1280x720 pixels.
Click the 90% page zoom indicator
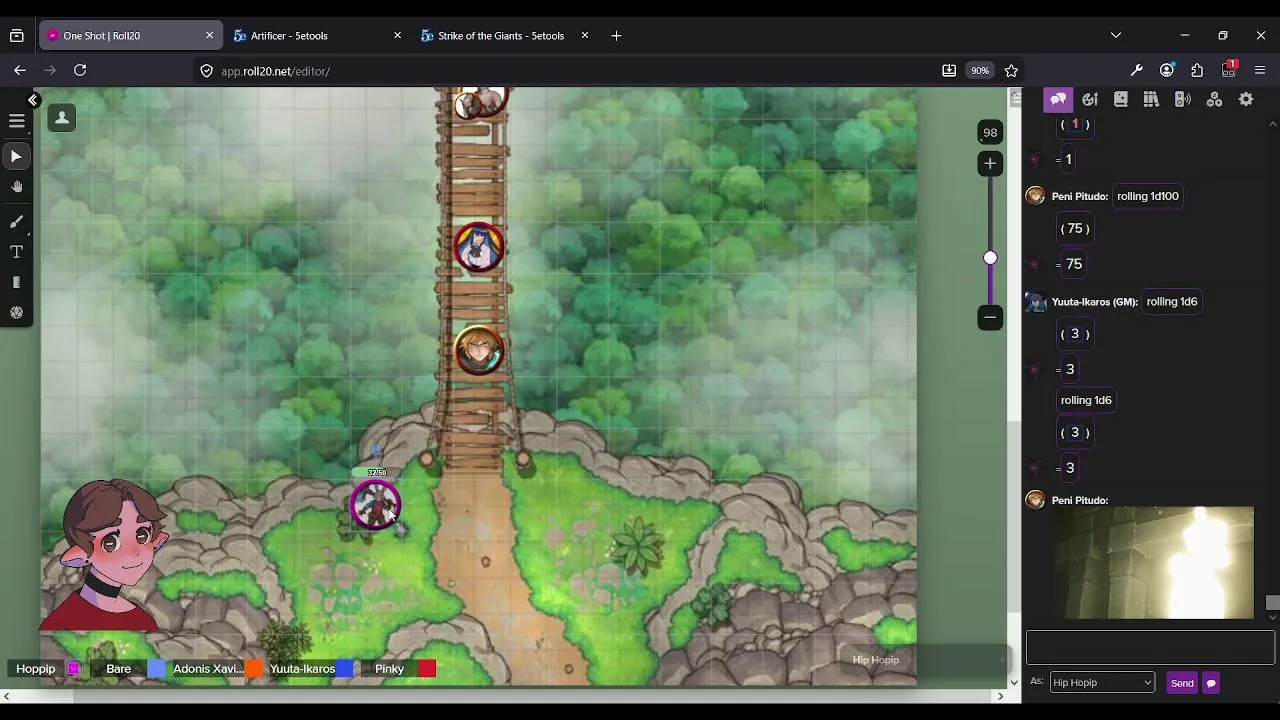coord(980,71)
